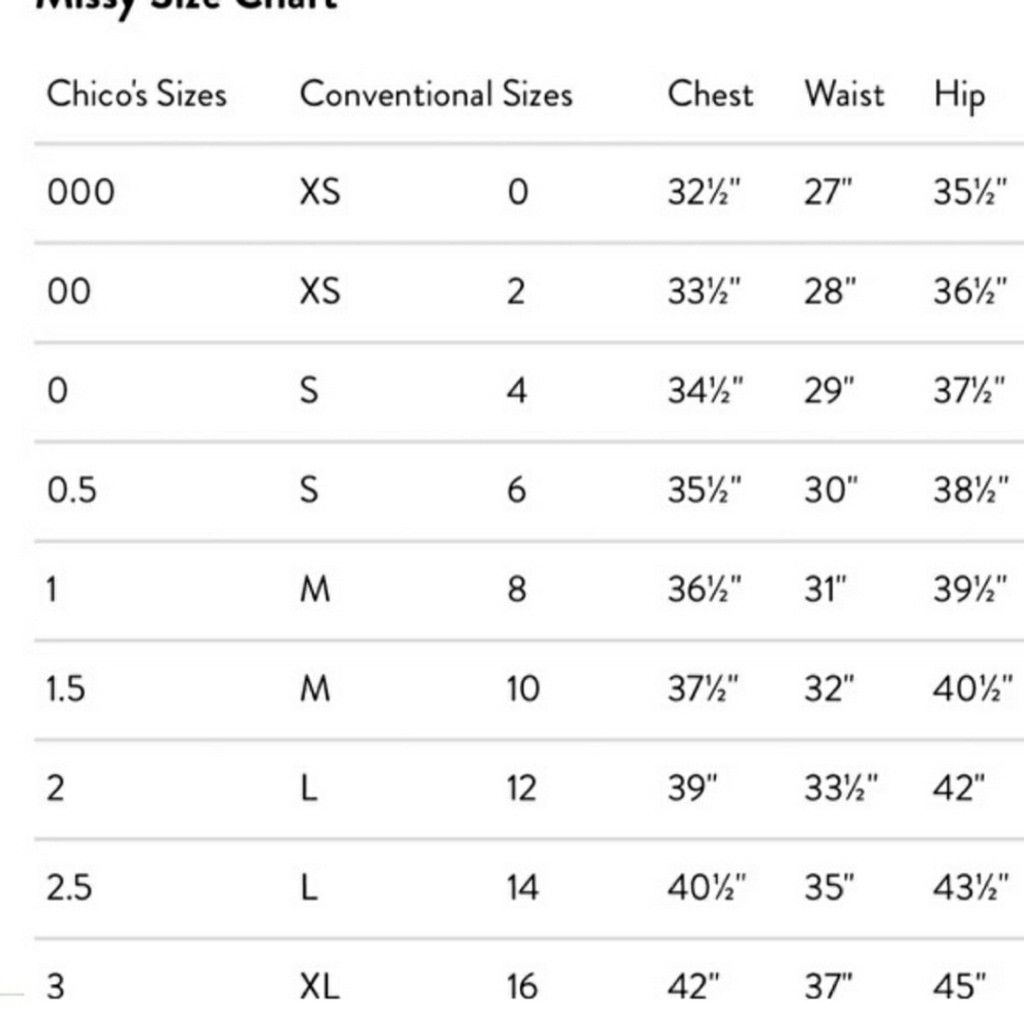Select the Waist column header
1024x1025 pixels.
coord(844,94)
